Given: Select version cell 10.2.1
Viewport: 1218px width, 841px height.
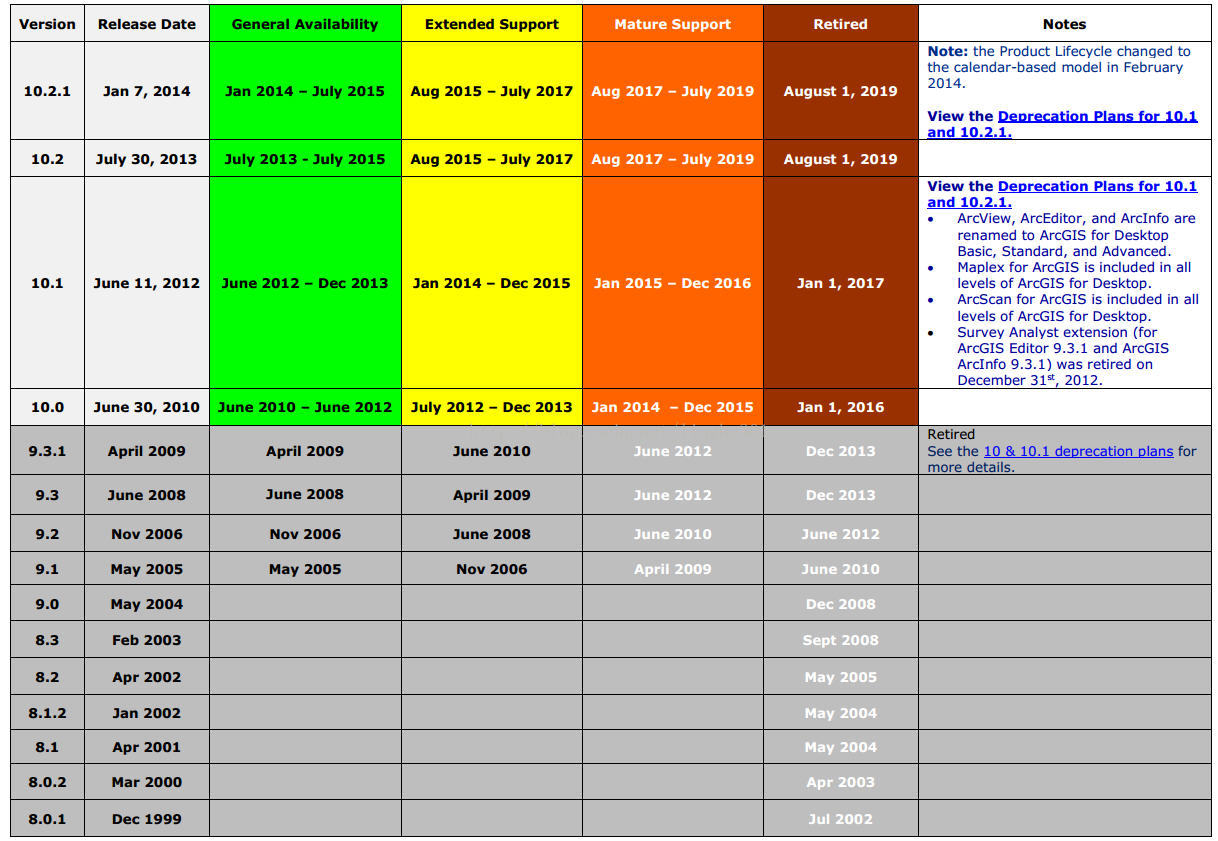Looking at the screenshot, I should [47, 91].
